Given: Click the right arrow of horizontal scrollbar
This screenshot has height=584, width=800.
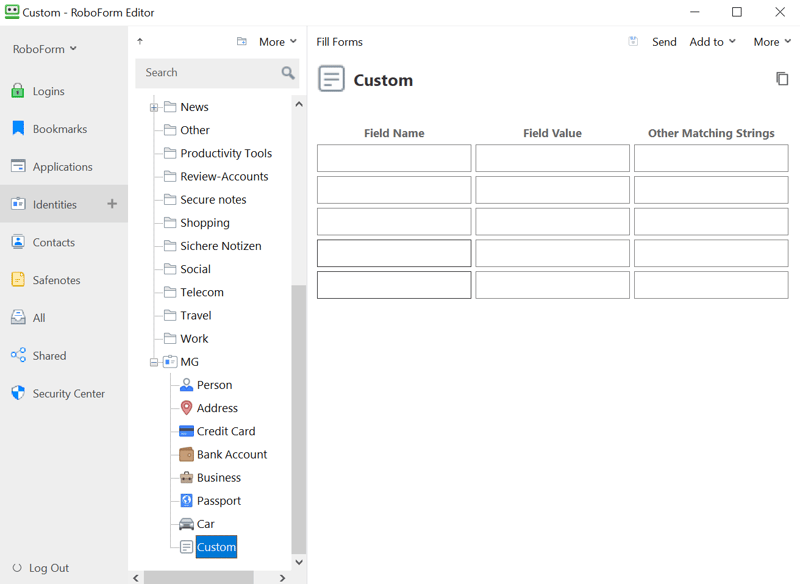Looking at the screenshot, I should click(x=282, y=578).
